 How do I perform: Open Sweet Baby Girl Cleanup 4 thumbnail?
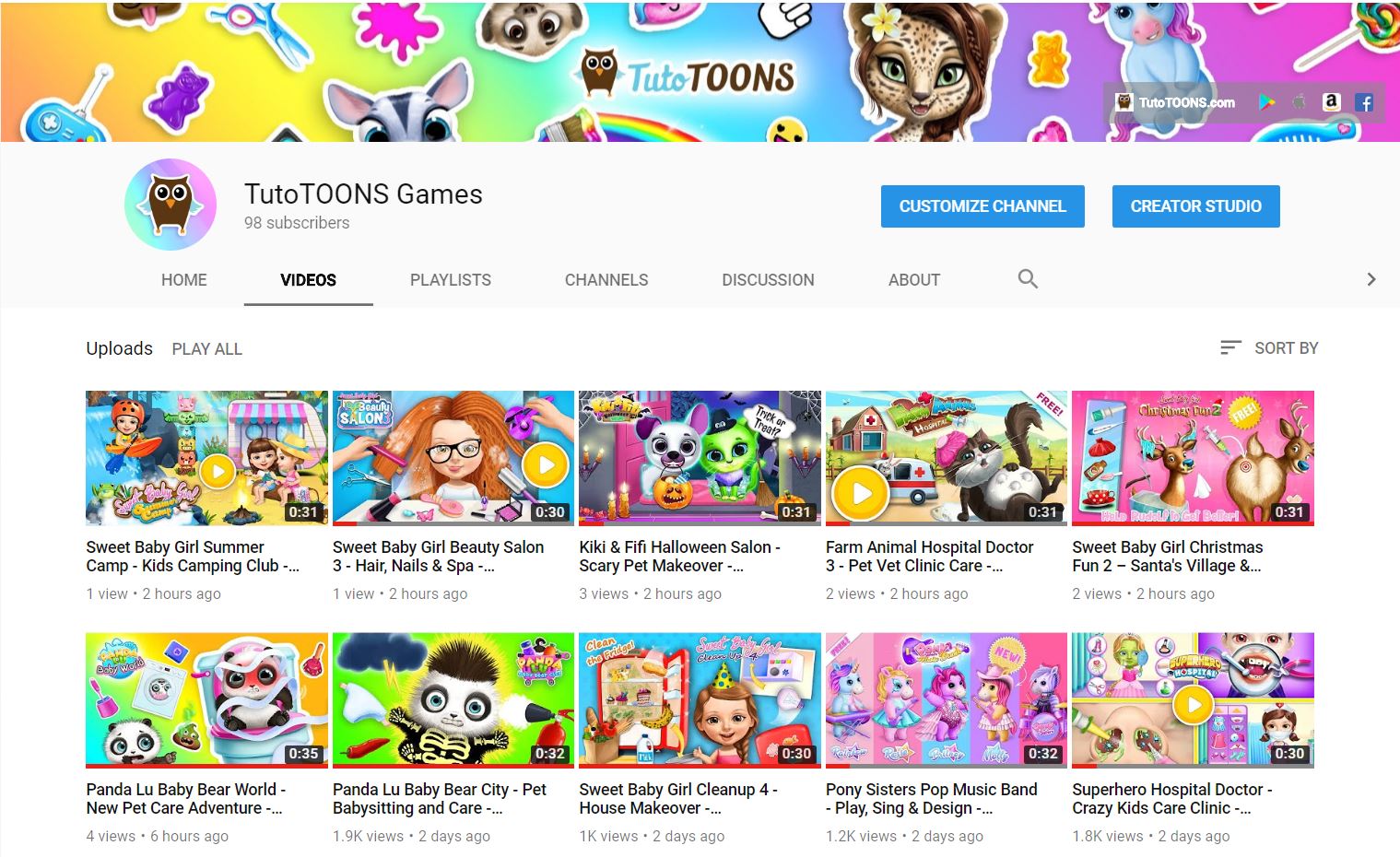(x=700, y=700)
